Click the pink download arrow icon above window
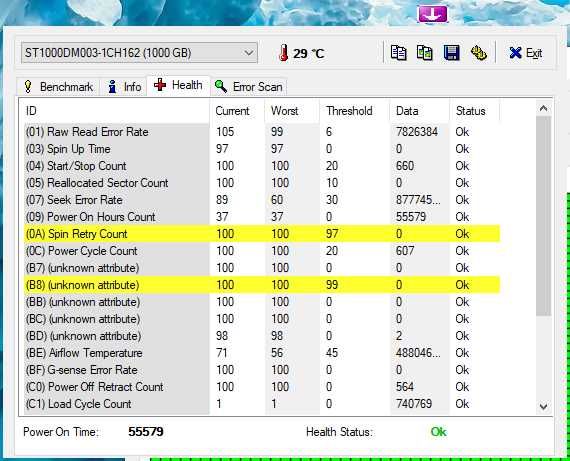 [x=432, y=14]
